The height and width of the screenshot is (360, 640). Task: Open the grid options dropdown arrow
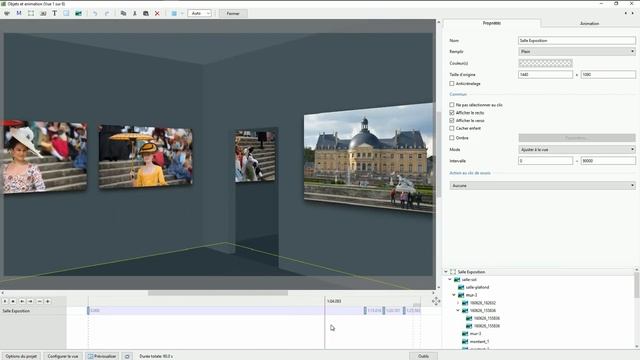point(182,13)
